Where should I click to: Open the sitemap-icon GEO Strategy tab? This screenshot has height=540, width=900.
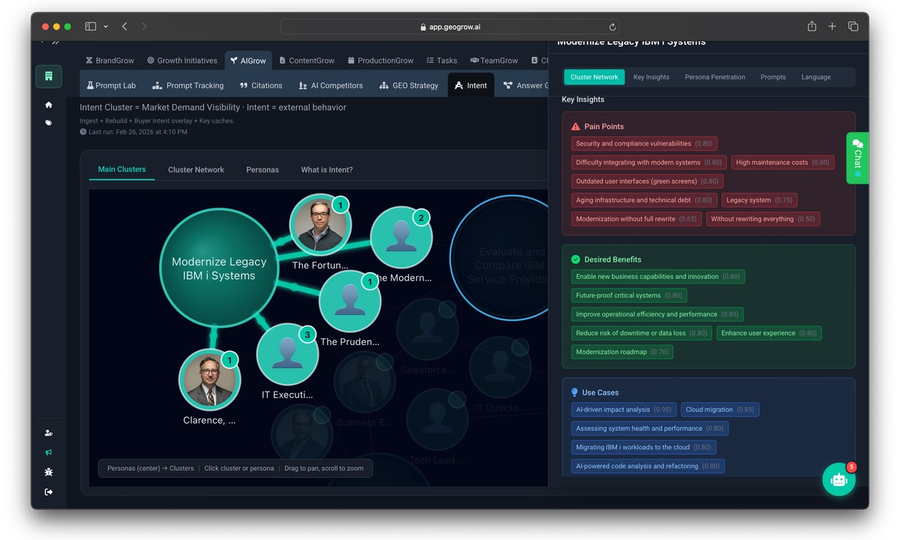[409, 86]
